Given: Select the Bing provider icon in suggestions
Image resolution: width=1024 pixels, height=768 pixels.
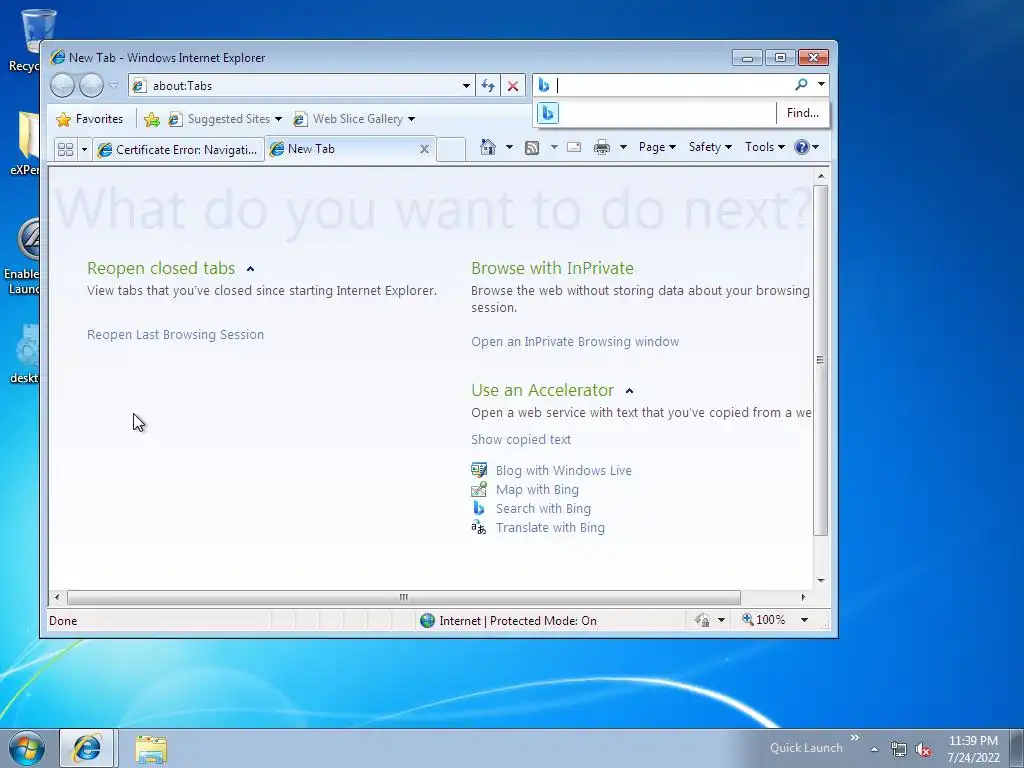Looking at the screenshot, I should (x=548, y=113).
